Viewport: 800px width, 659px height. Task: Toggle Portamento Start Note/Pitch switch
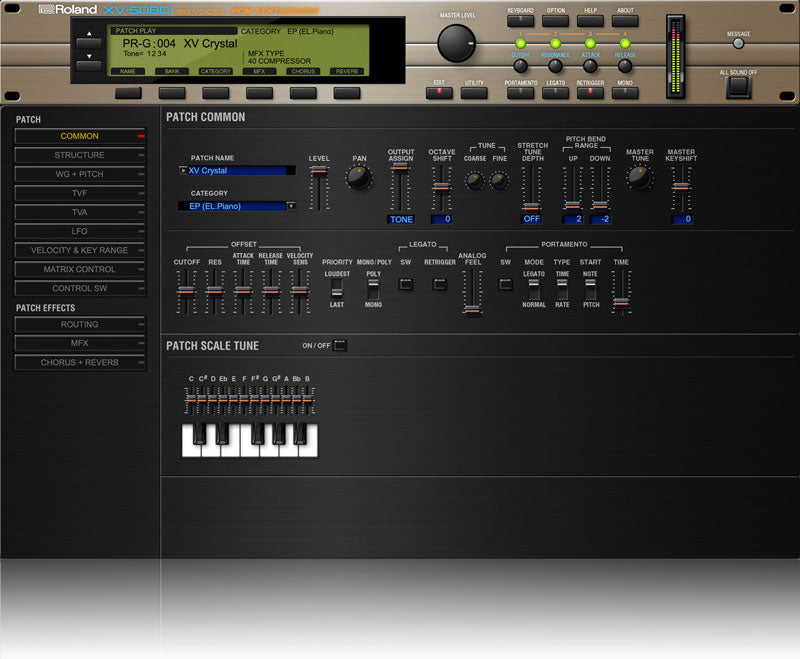click(590, 289)
